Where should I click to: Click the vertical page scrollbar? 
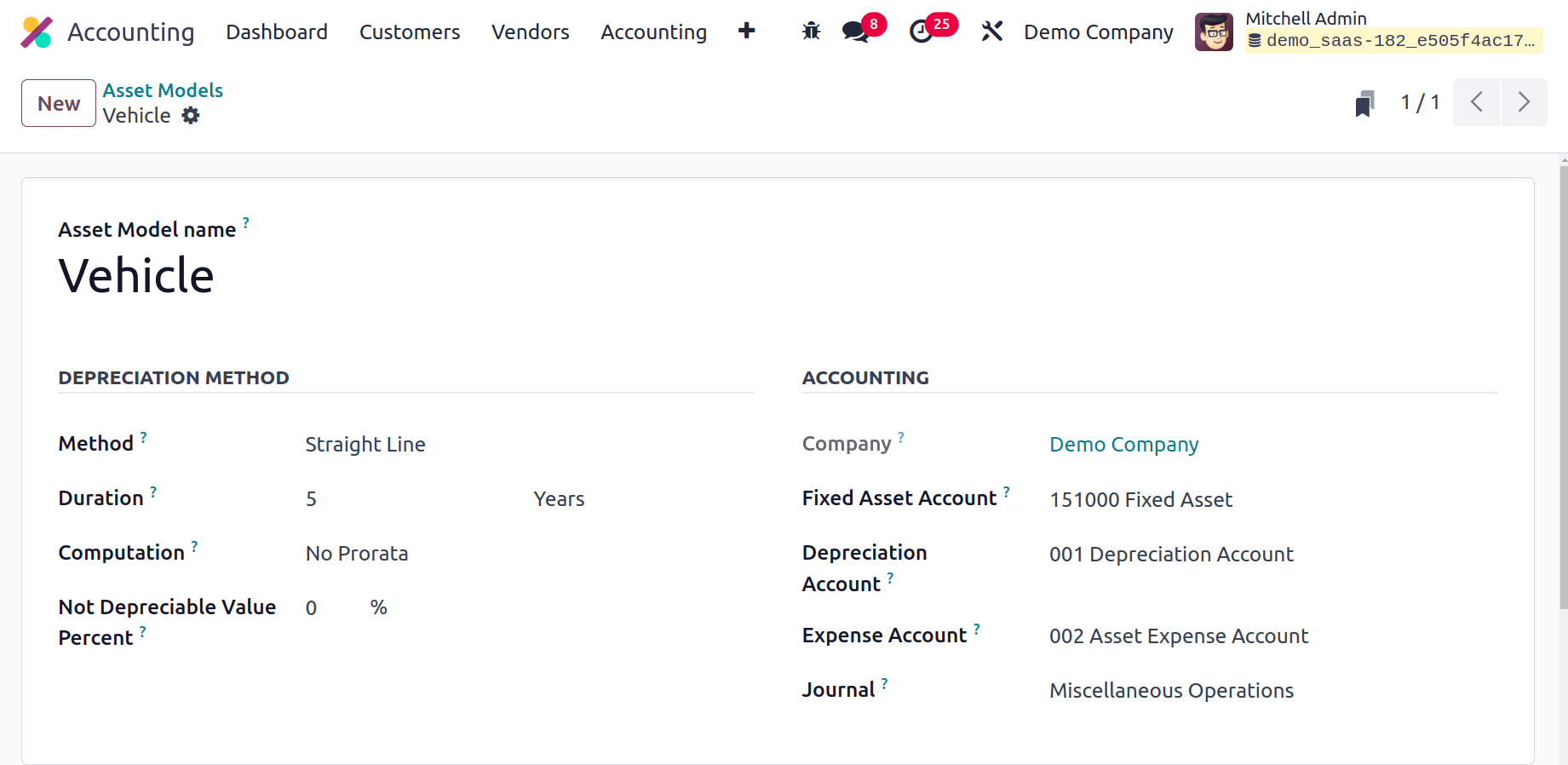pyautogui.click(x=1564, y=388)
